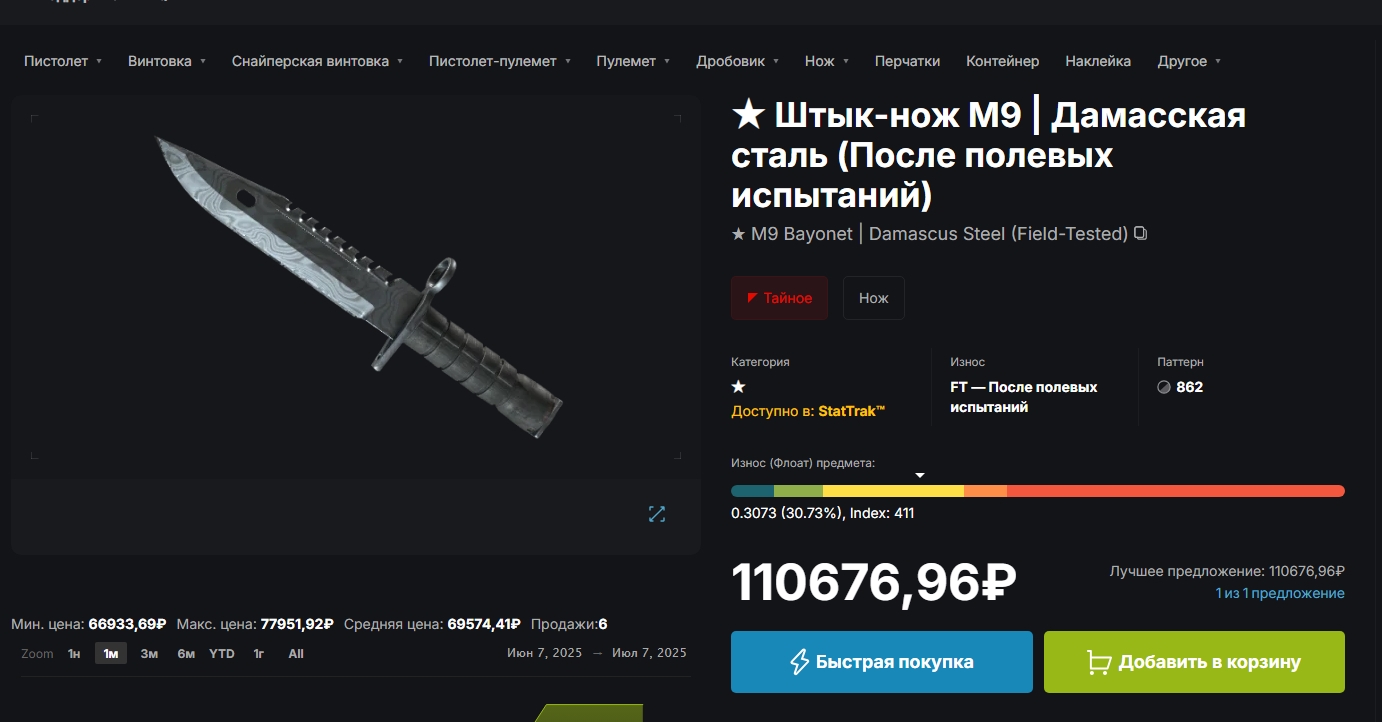Go to the Контейнер category

pos(1002,61)
